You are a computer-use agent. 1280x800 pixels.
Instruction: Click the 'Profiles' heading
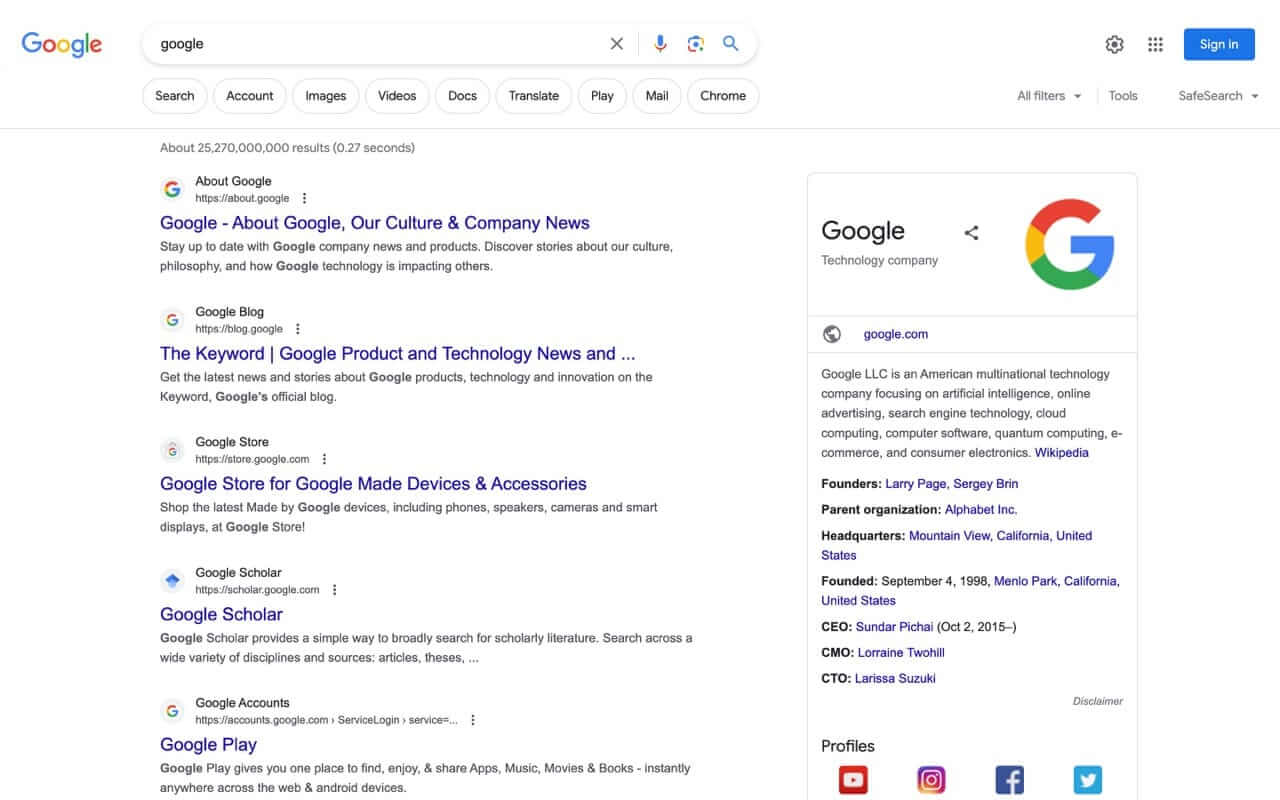[x=848, y=746]
